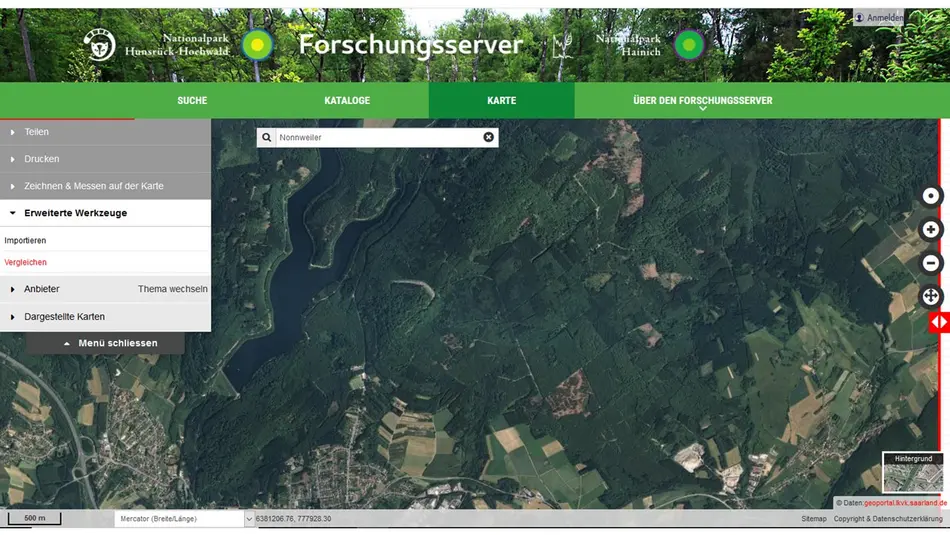Viewport: 950px width, 535px height.
Task: Click the Nationalpark Hainich leaf logo
Action: coord(562,46)
